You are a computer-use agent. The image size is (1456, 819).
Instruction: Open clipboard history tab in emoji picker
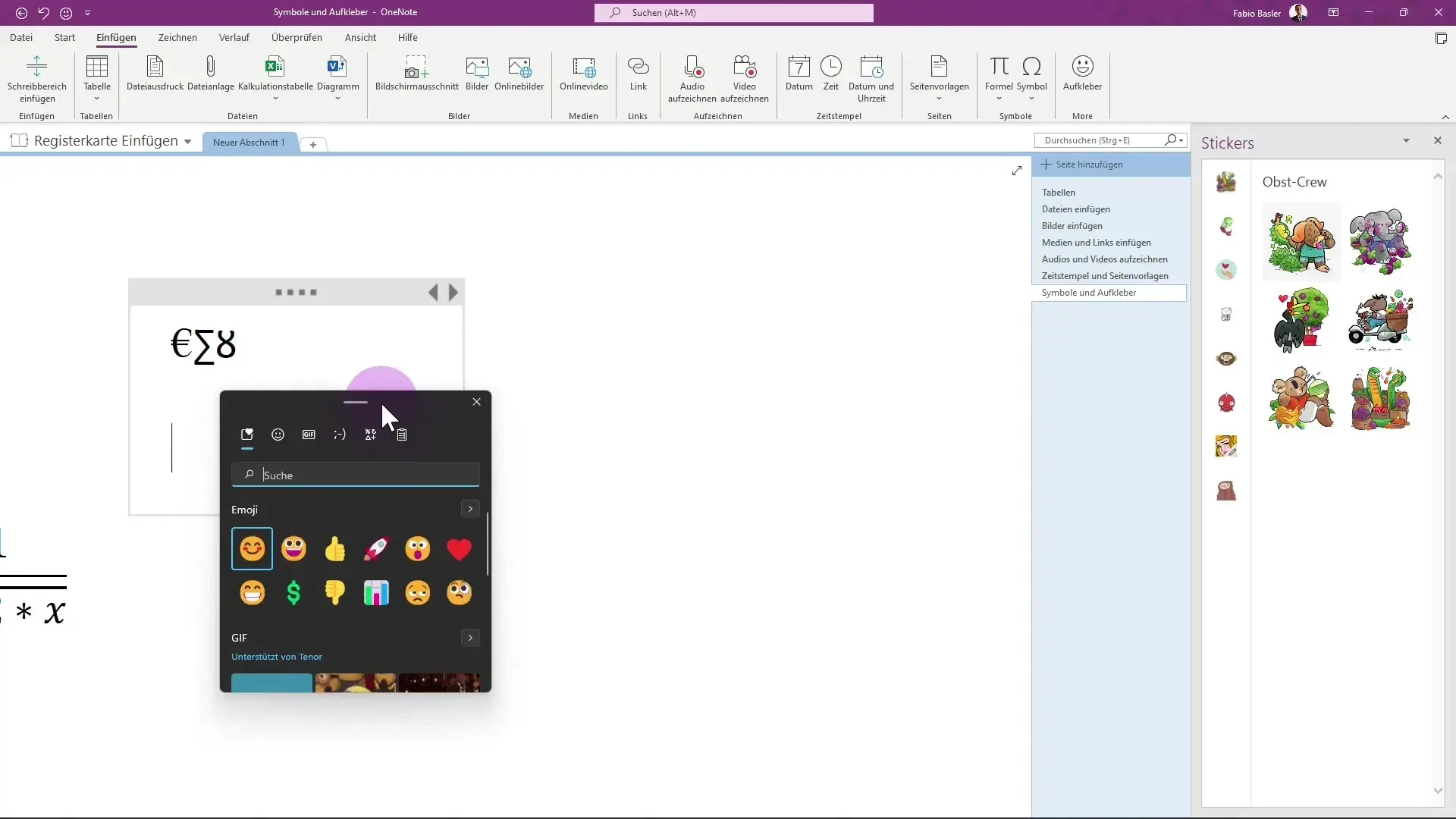click(402, 435)
